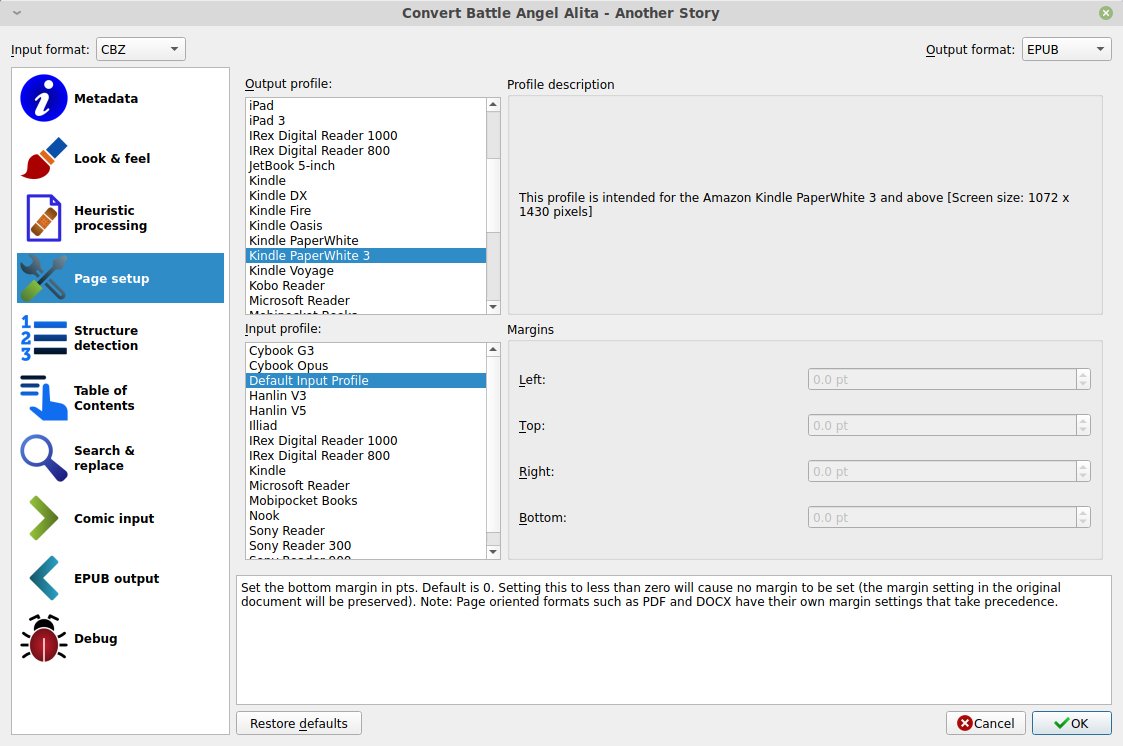
Task: Go to Heuristic processing section
Action: (x=120, y=218)
